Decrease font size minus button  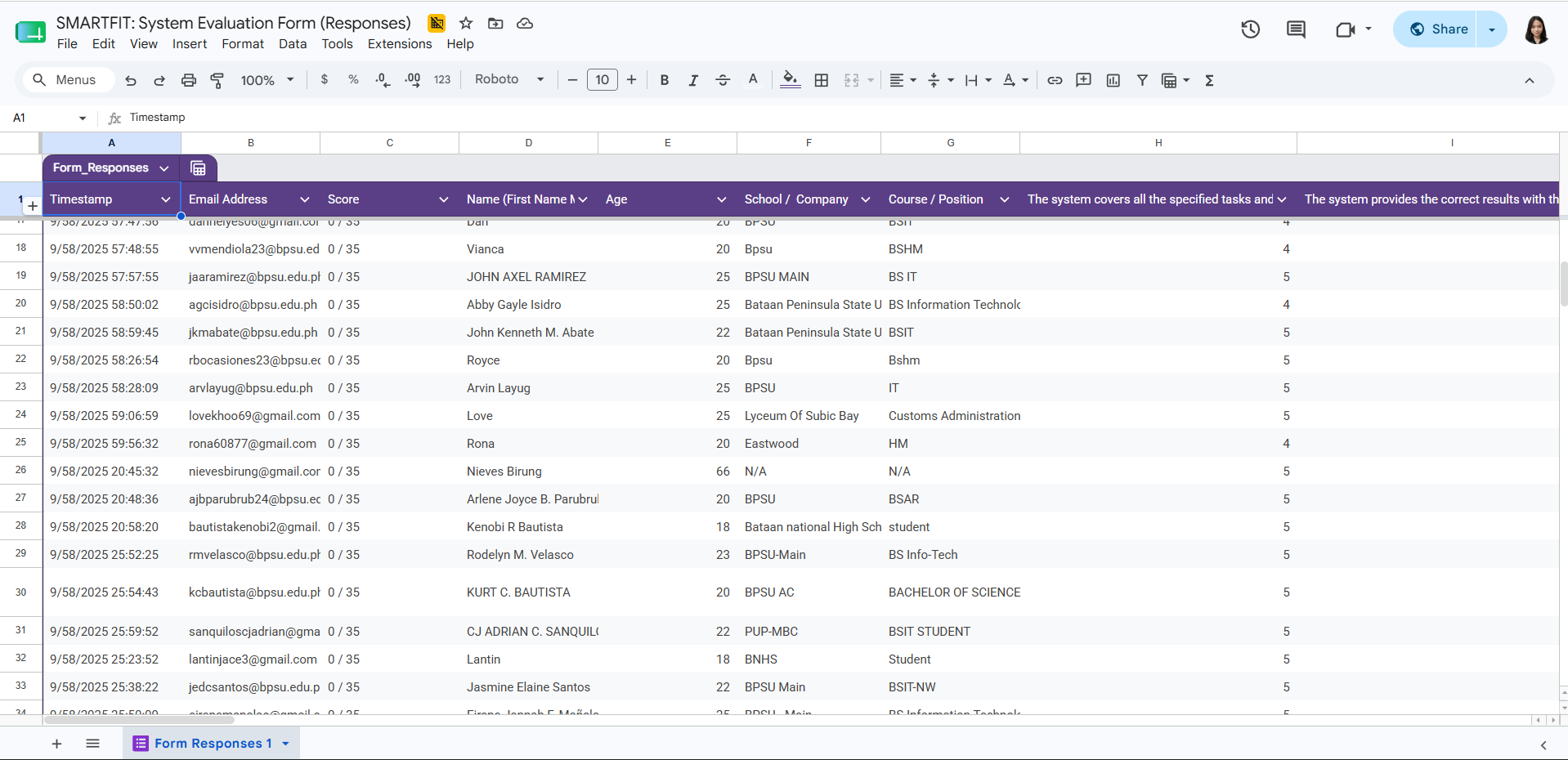tap(572, 80)
